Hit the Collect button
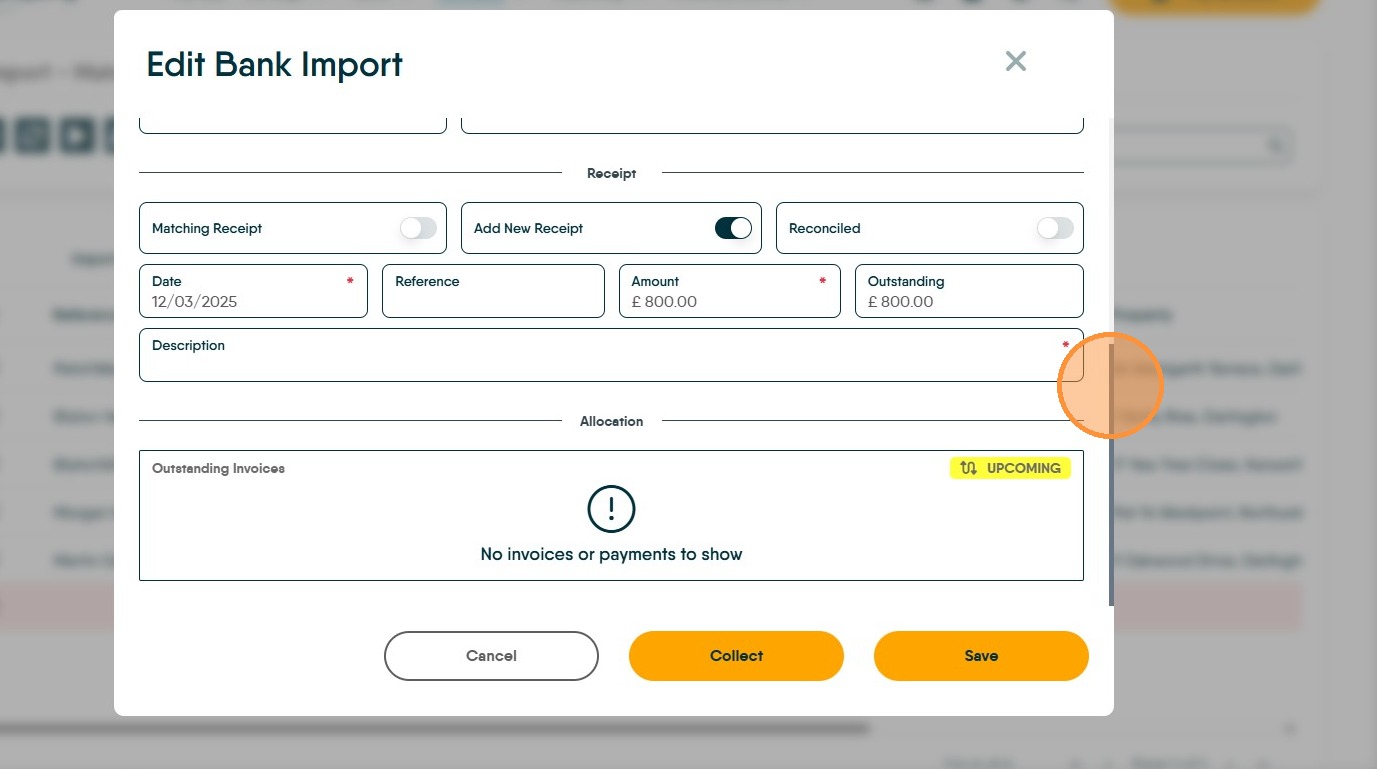Screen dimensions: 1377x769 [x=736, y=656]
